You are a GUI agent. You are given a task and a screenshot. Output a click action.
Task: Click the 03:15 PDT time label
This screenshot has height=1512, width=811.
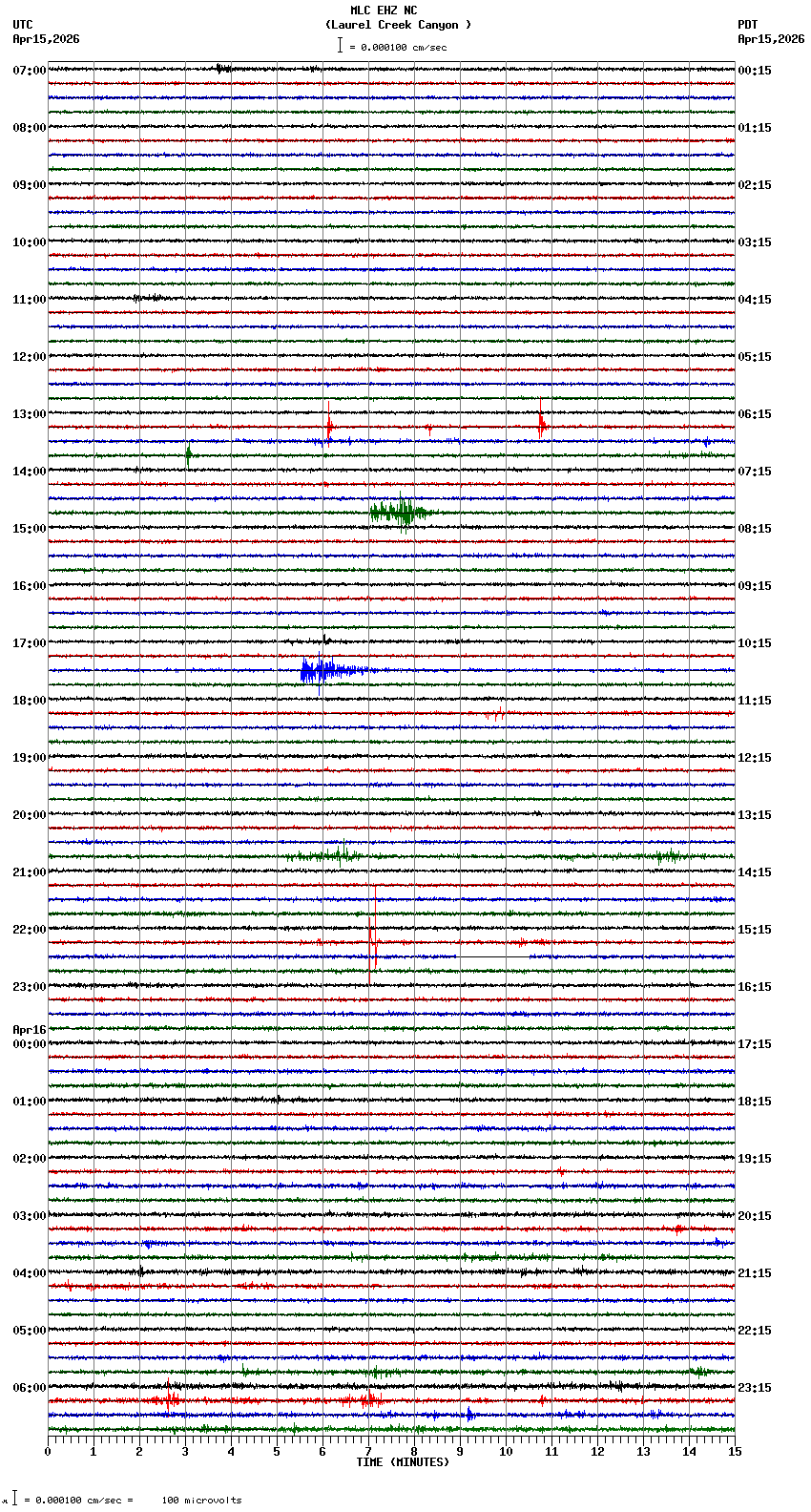pyautogui.click(x=755, y=242)
